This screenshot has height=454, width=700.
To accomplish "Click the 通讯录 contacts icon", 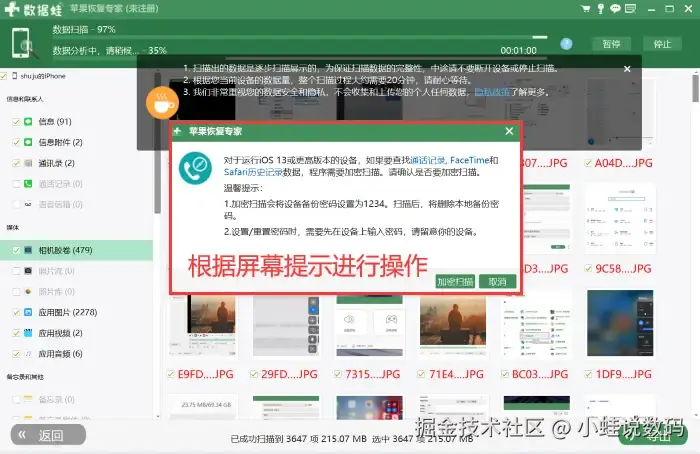I will (28, 163).
